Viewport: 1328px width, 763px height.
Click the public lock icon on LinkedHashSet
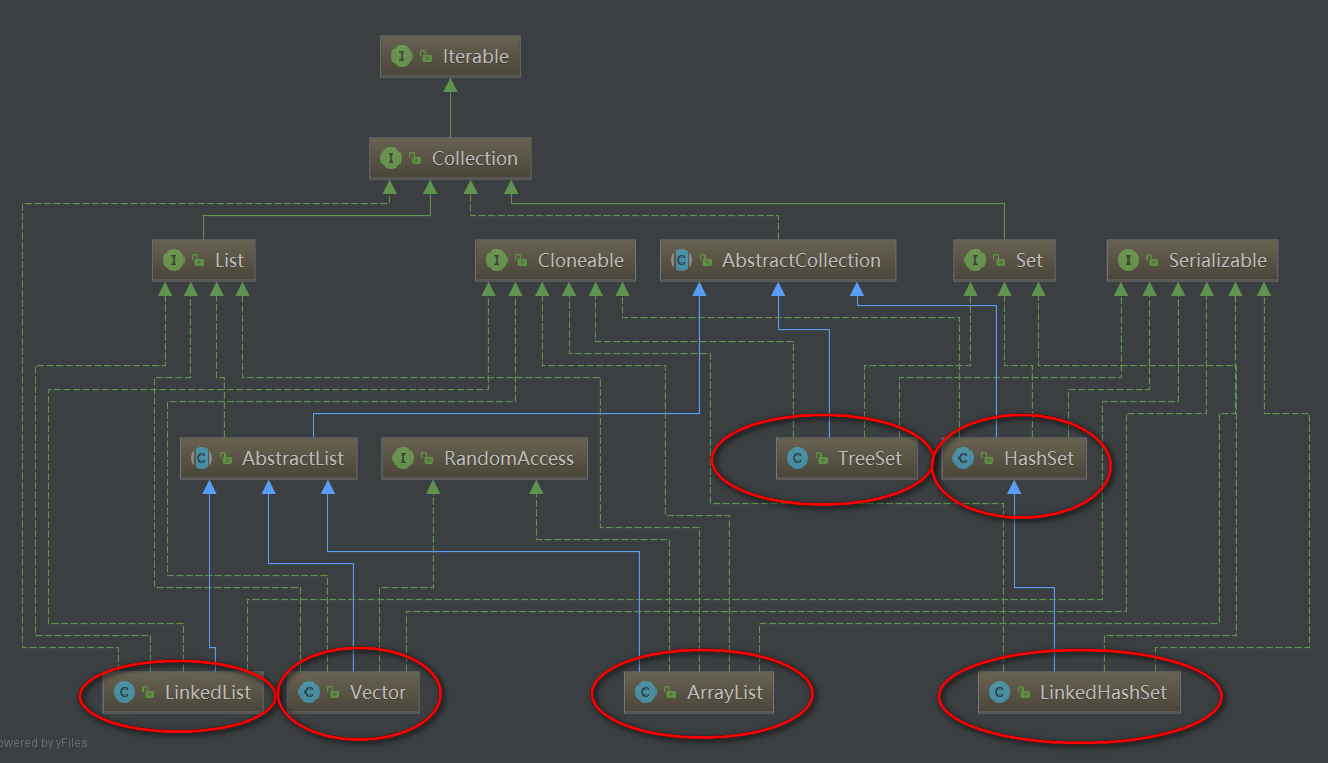click(1024, 693)
